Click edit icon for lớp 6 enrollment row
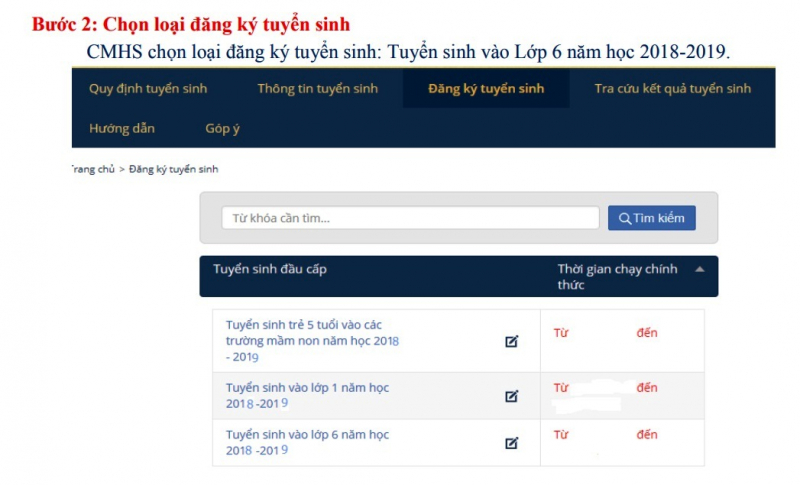This screenshot has width=800, height=485. [511, 443]
